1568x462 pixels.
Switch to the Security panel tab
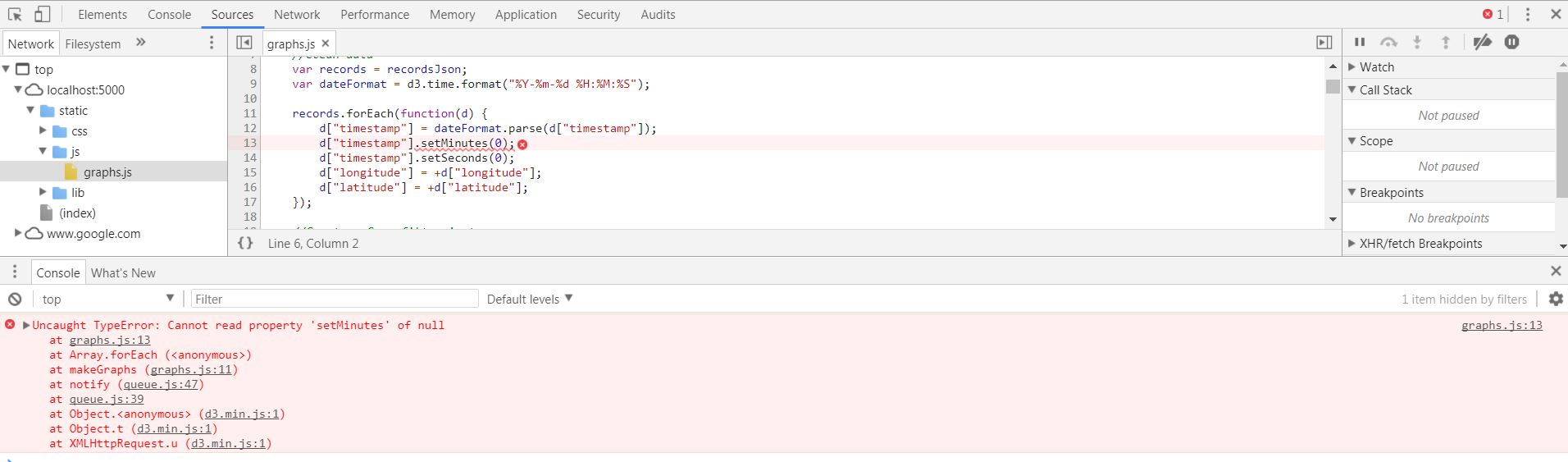click(598, 14)
